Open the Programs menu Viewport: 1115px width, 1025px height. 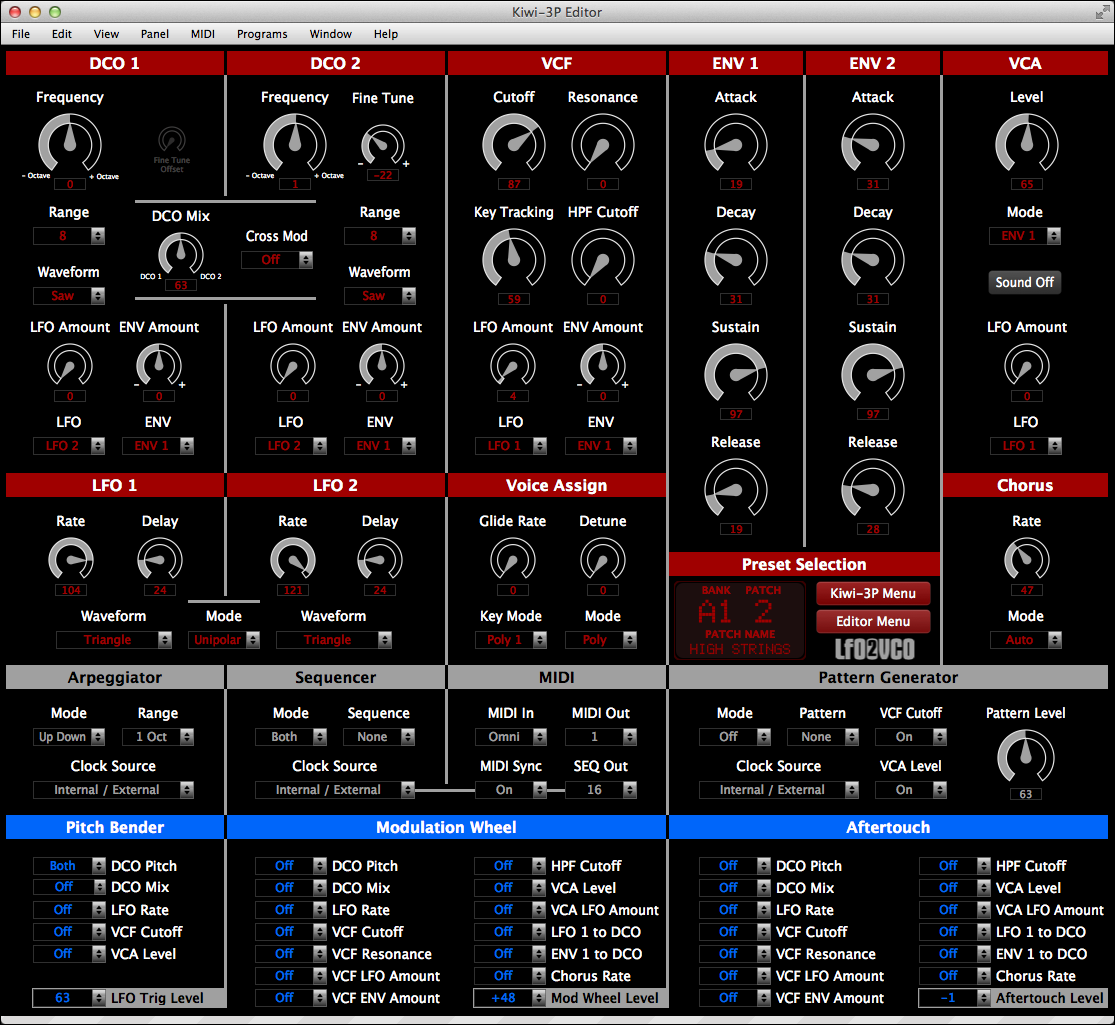click(262, 34)
